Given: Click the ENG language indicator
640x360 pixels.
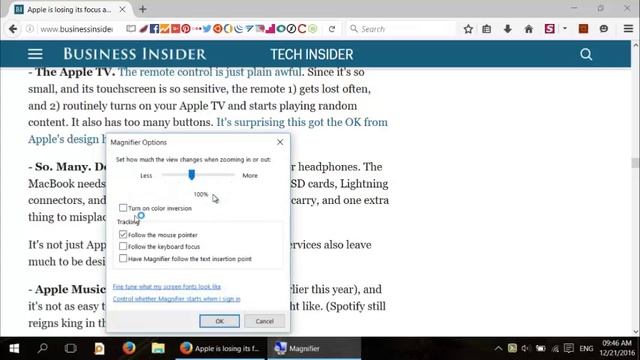Looking at the screenshot, I should coord(586,349).
